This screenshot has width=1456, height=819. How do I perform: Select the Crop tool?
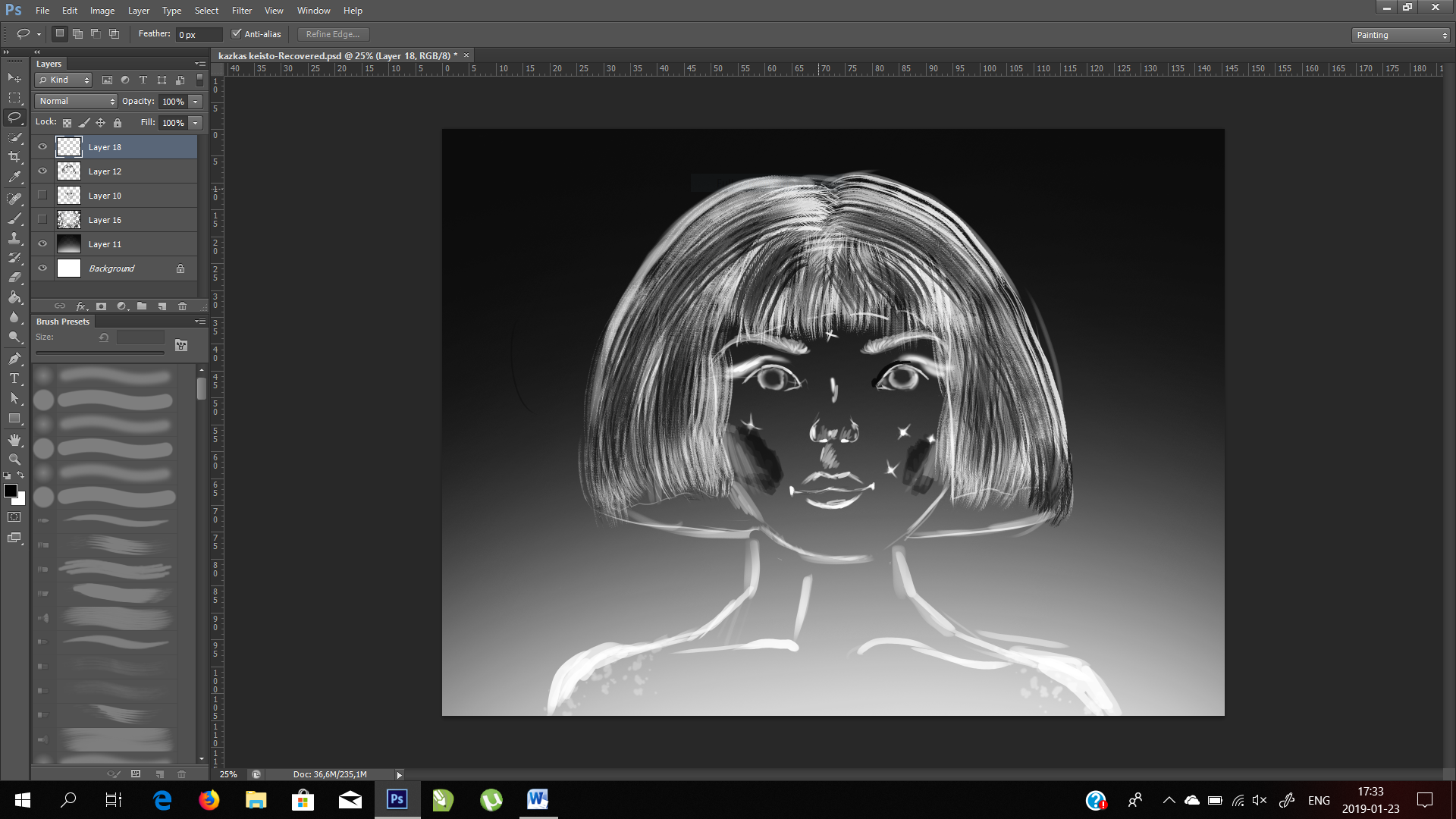pos(14,157)
